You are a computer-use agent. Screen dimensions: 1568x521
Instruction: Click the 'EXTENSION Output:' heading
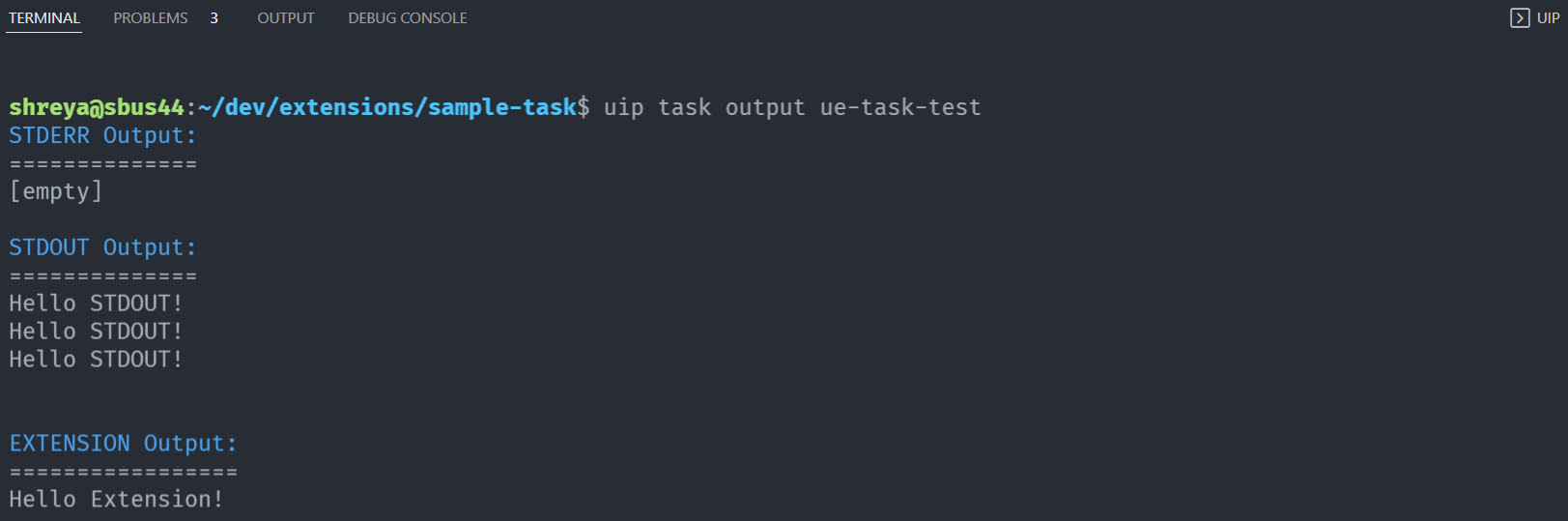(x=123, y=444)
